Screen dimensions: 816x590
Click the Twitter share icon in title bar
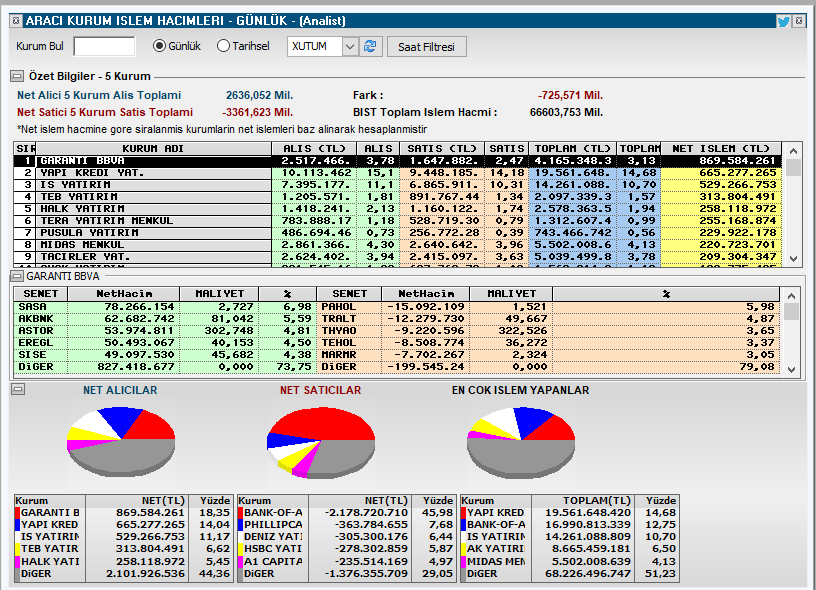coord(783,21)
